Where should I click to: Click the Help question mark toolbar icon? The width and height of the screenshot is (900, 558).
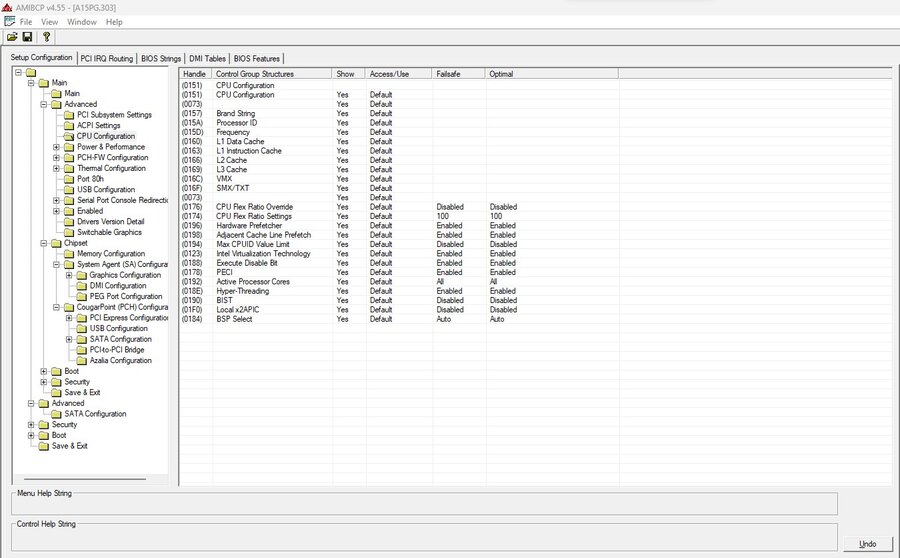46,37
